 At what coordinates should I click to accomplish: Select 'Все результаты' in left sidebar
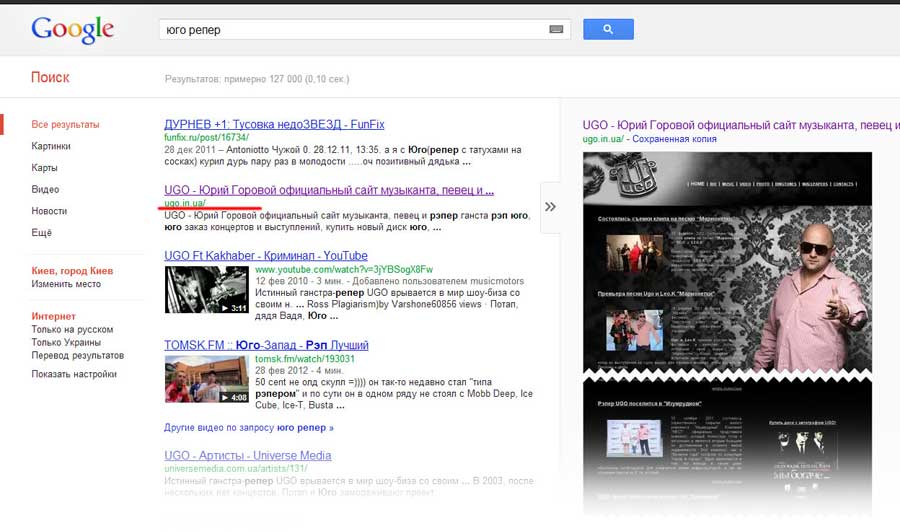coord(65,125)
